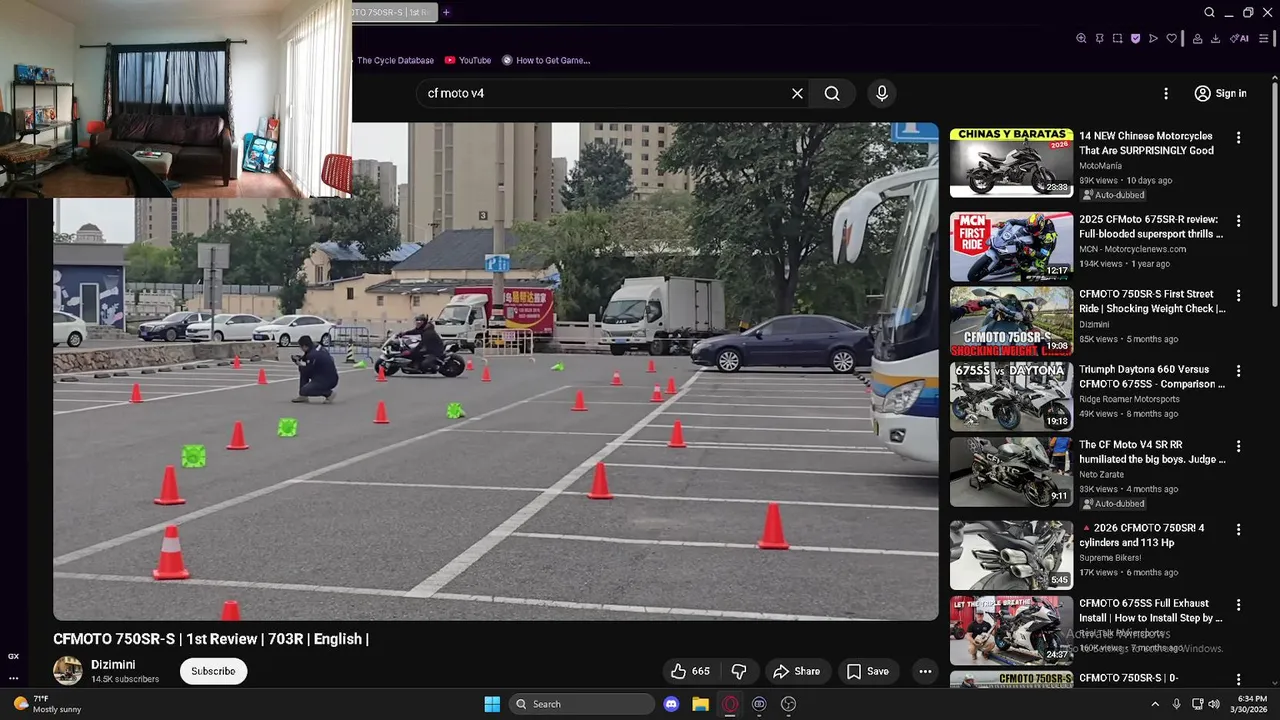The width and height of the screenshot is (1280, 720).
Task: Open CFMOTO 675SS Full Exhaust Install thumbnail
Action: 1011,630
